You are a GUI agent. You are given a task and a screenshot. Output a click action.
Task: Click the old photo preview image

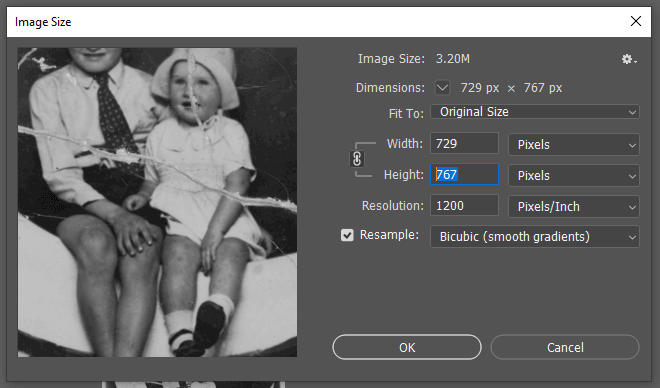(x=157, y=202)
